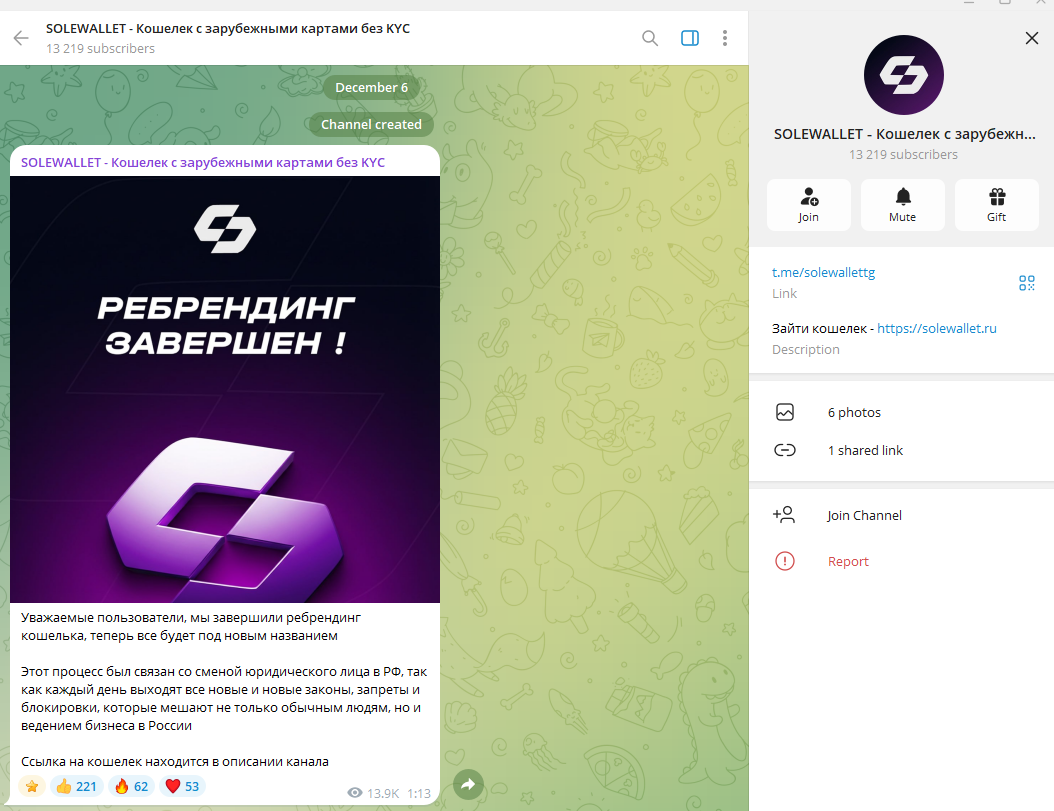Mute channel notifications via bell icon
1054x811 pixels.
point(903,205)
